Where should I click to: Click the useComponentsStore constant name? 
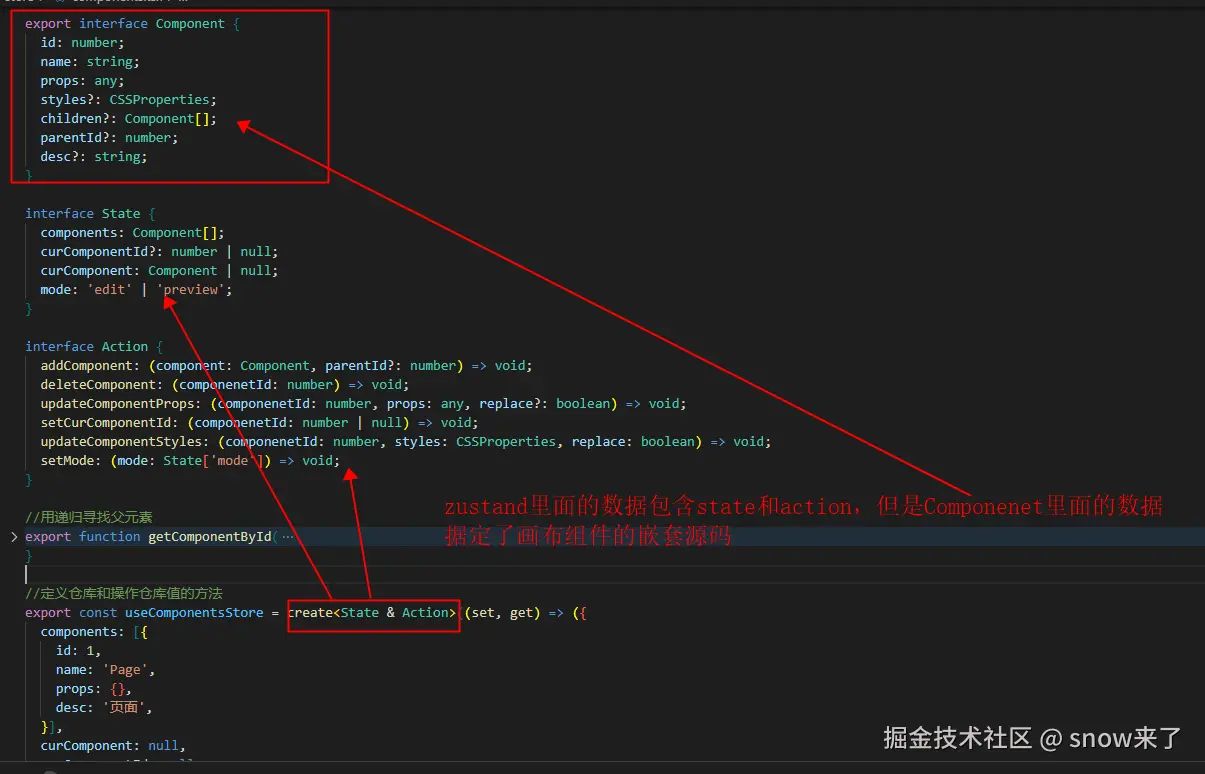pyautogui.click(x=194, y=613)
